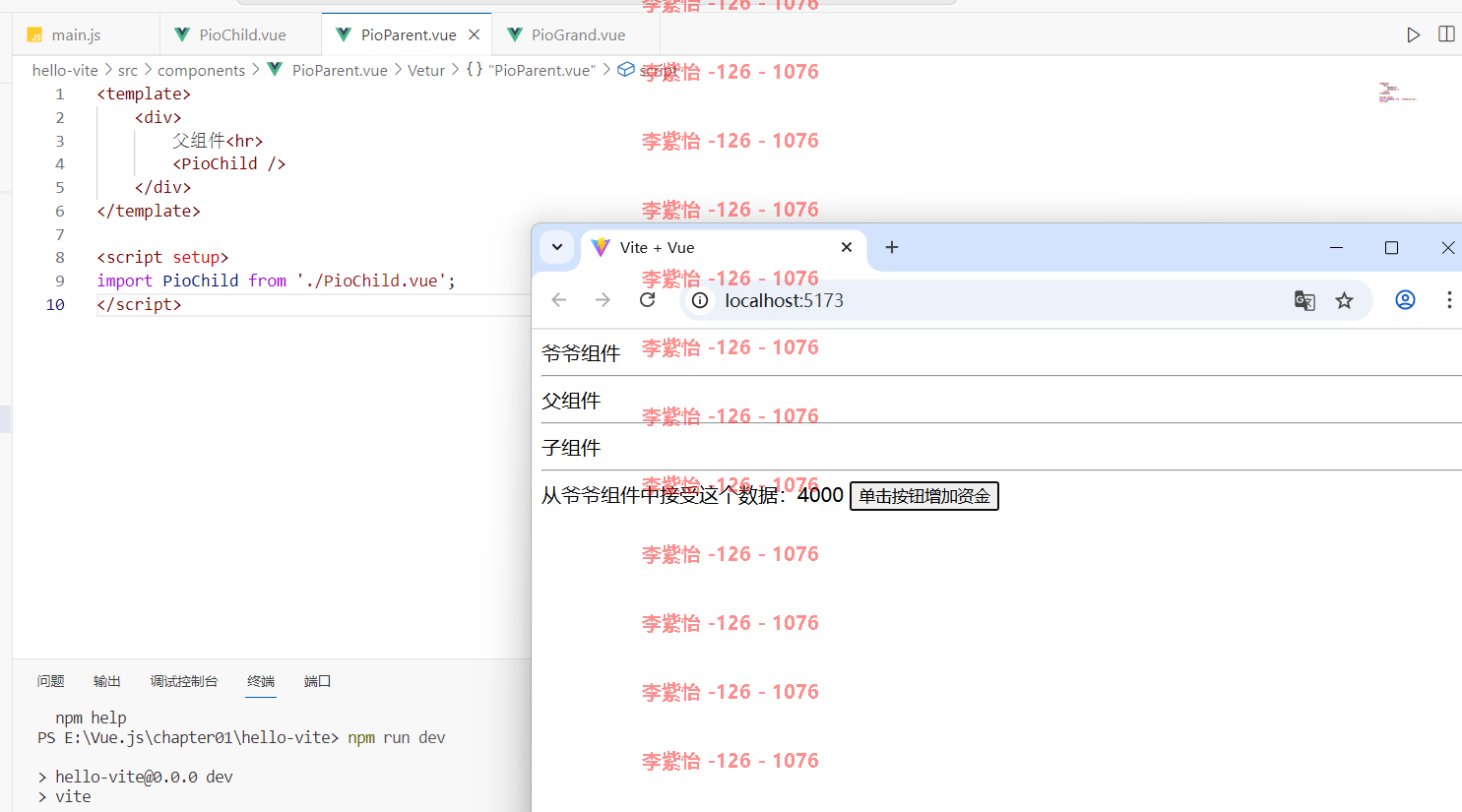The height and width of the screenshot is (812, 1462).
Task: Click the site information icon
Action: (700, 300)
